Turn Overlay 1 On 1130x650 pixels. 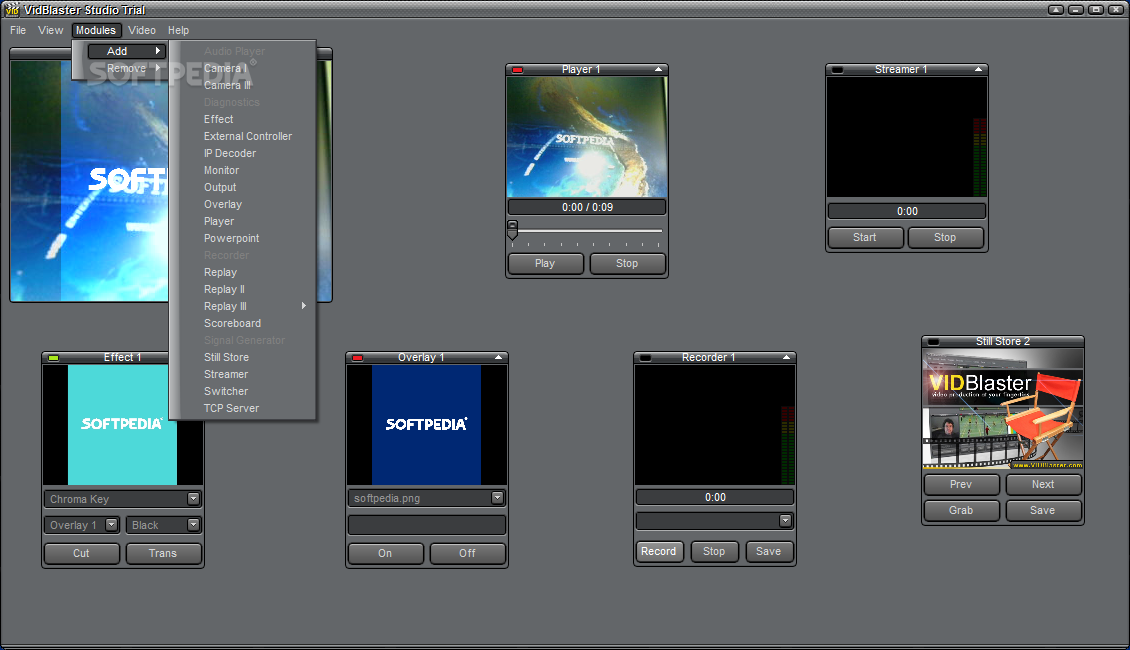(386, 553)
